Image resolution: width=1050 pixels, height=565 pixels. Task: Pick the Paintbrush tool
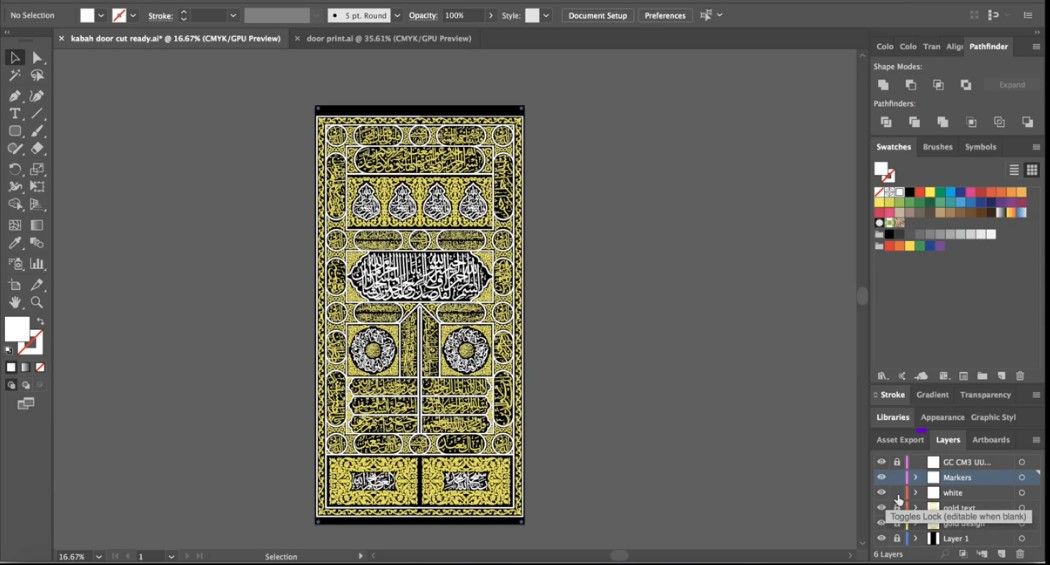click(x=37, y=131)
